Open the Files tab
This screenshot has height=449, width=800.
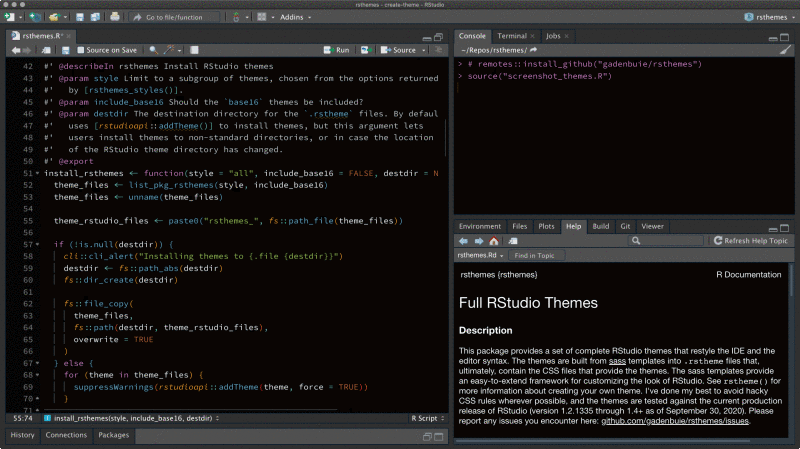(x=519, y=226)
